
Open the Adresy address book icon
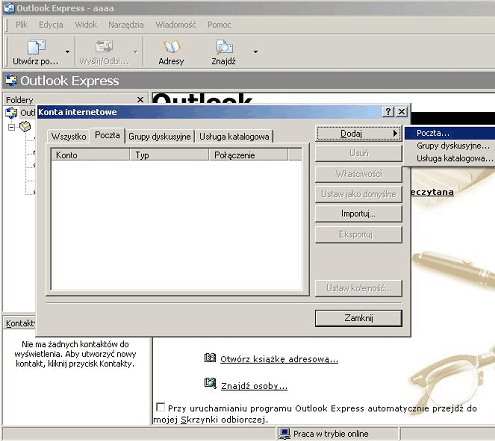click(172, 47)
